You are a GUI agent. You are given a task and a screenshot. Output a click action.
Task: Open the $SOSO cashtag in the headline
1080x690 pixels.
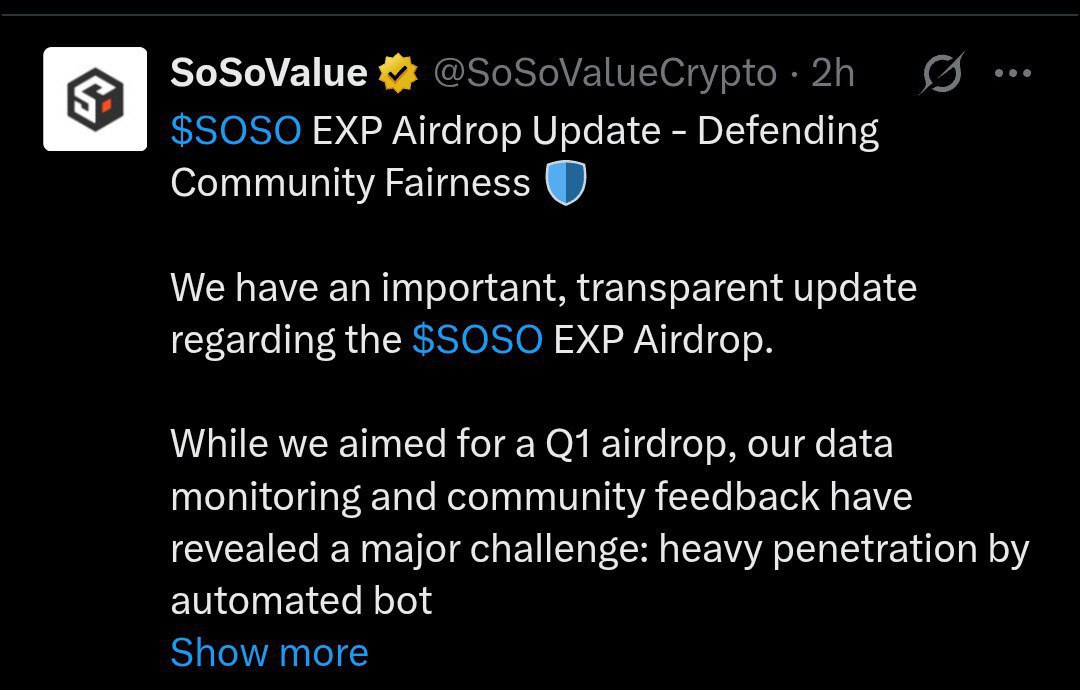click(236, 131)
